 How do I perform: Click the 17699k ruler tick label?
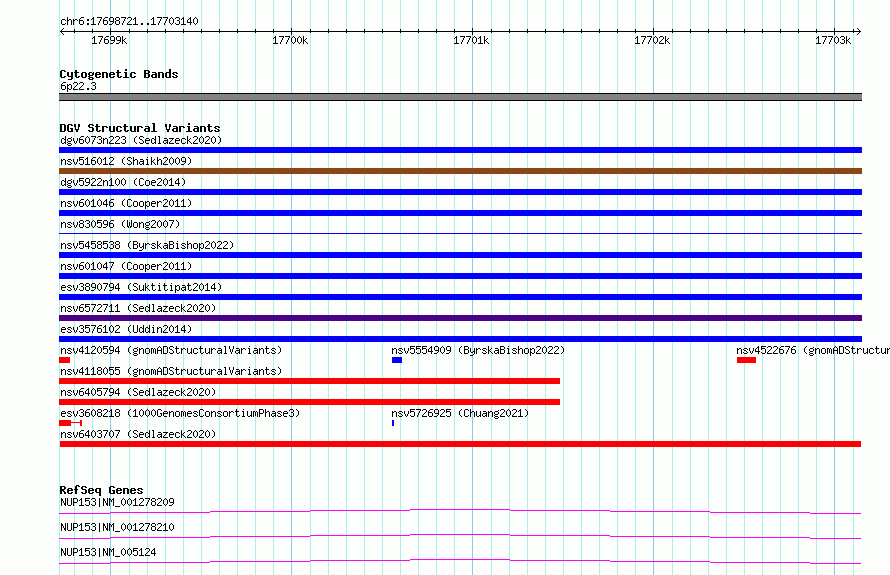click(109, 40)
